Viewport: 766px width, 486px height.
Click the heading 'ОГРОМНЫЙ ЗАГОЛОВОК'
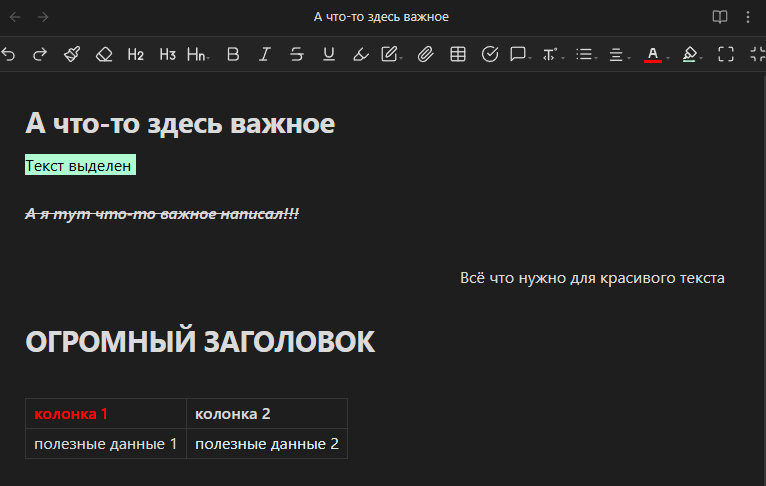[x=200, y=341]
